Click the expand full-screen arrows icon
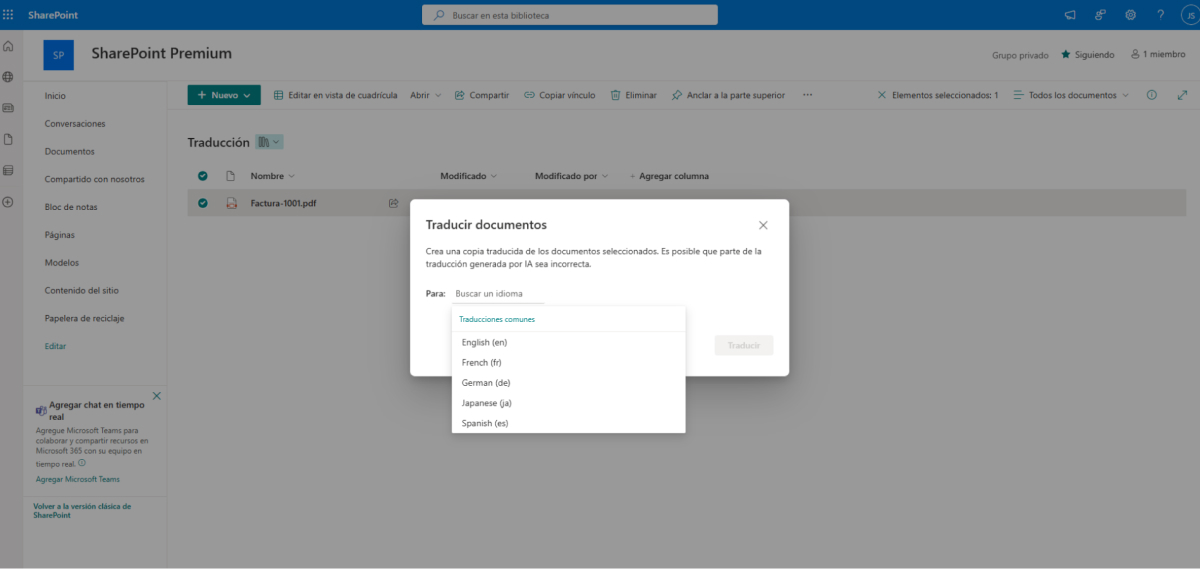This screenshot has width=1200, height=569. [x=1182, y=95]
